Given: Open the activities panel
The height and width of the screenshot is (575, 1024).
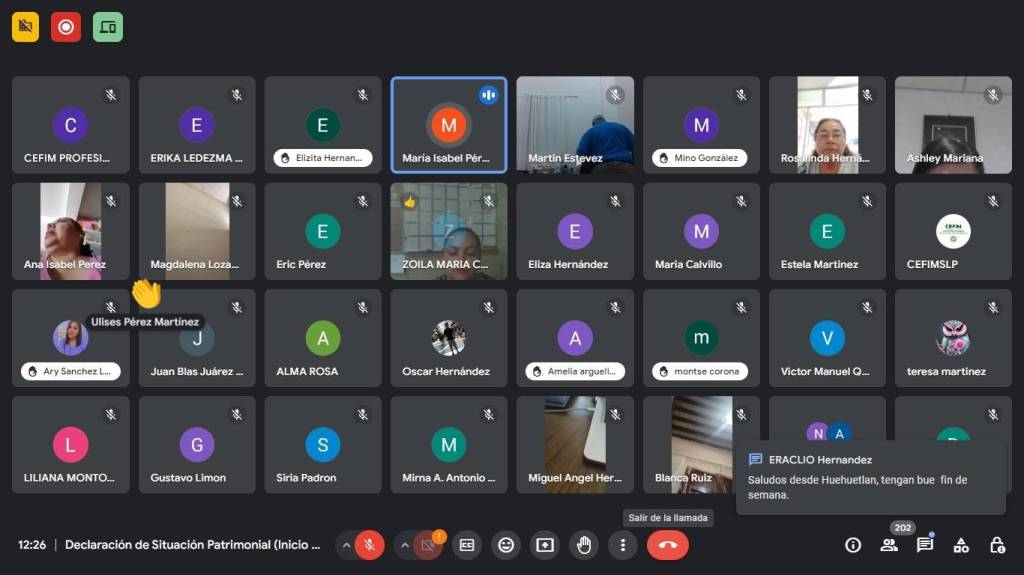Looking at the screenshot, I should pos(961,545).
